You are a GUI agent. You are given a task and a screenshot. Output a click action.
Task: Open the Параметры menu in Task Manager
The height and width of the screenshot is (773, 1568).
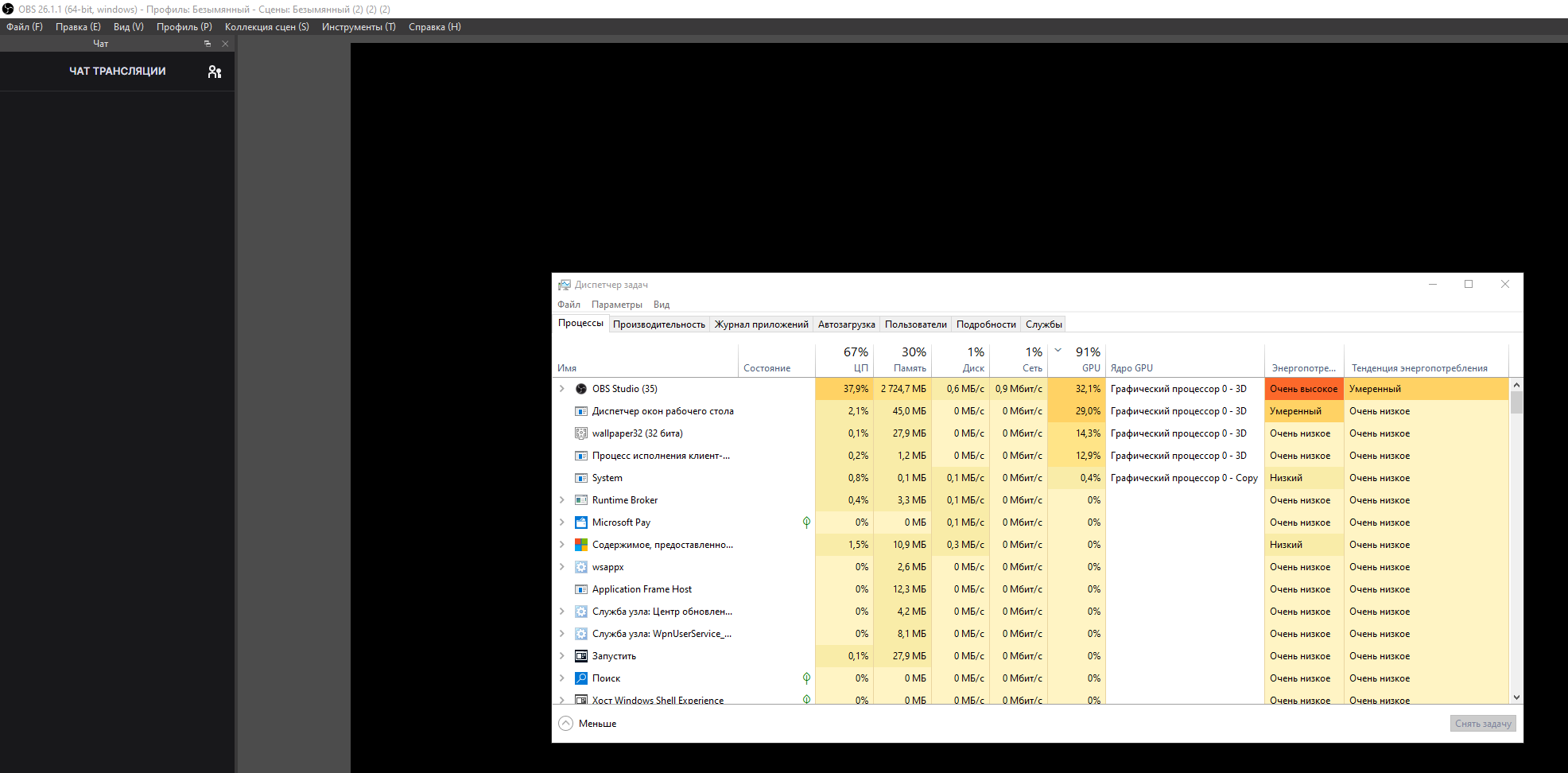pos(616,304)
